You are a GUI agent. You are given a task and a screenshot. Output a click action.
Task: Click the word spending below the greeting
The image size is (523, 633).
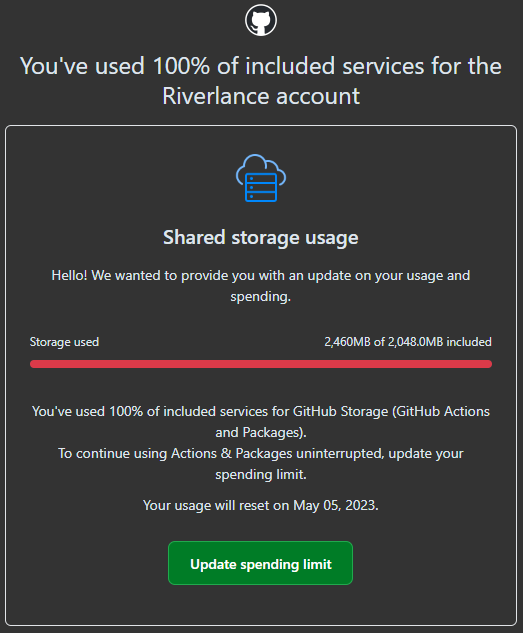(x=260, y=297)
